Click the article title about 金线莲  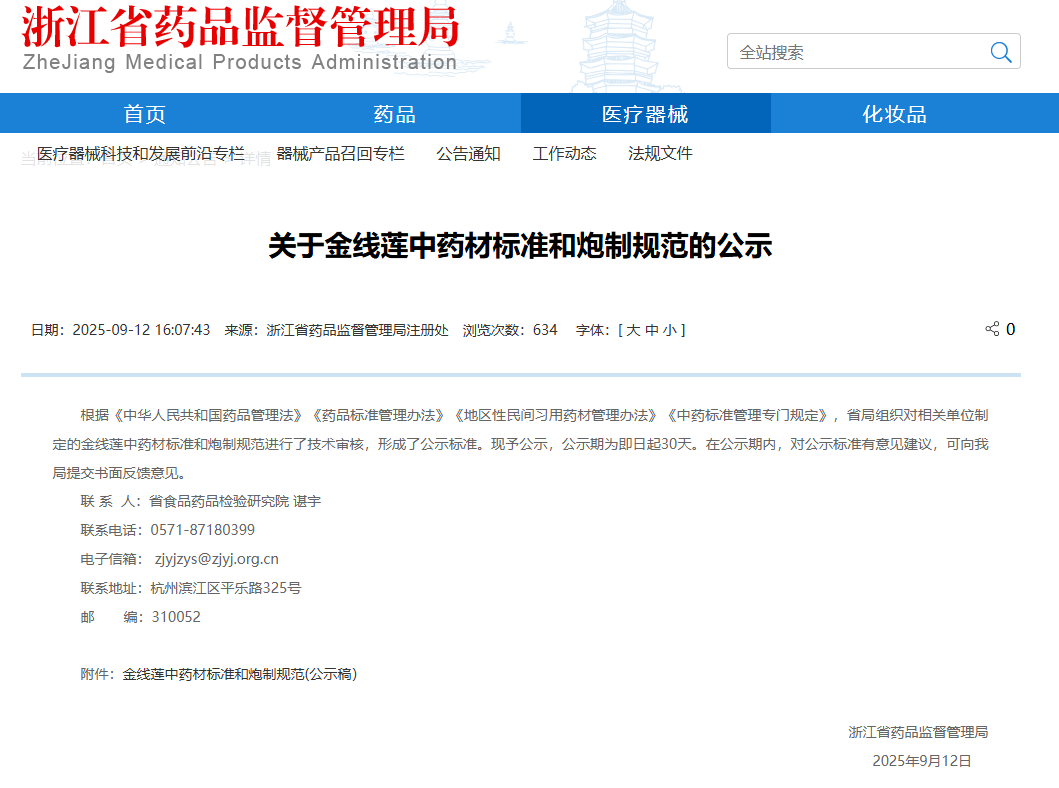coord(520,246)
